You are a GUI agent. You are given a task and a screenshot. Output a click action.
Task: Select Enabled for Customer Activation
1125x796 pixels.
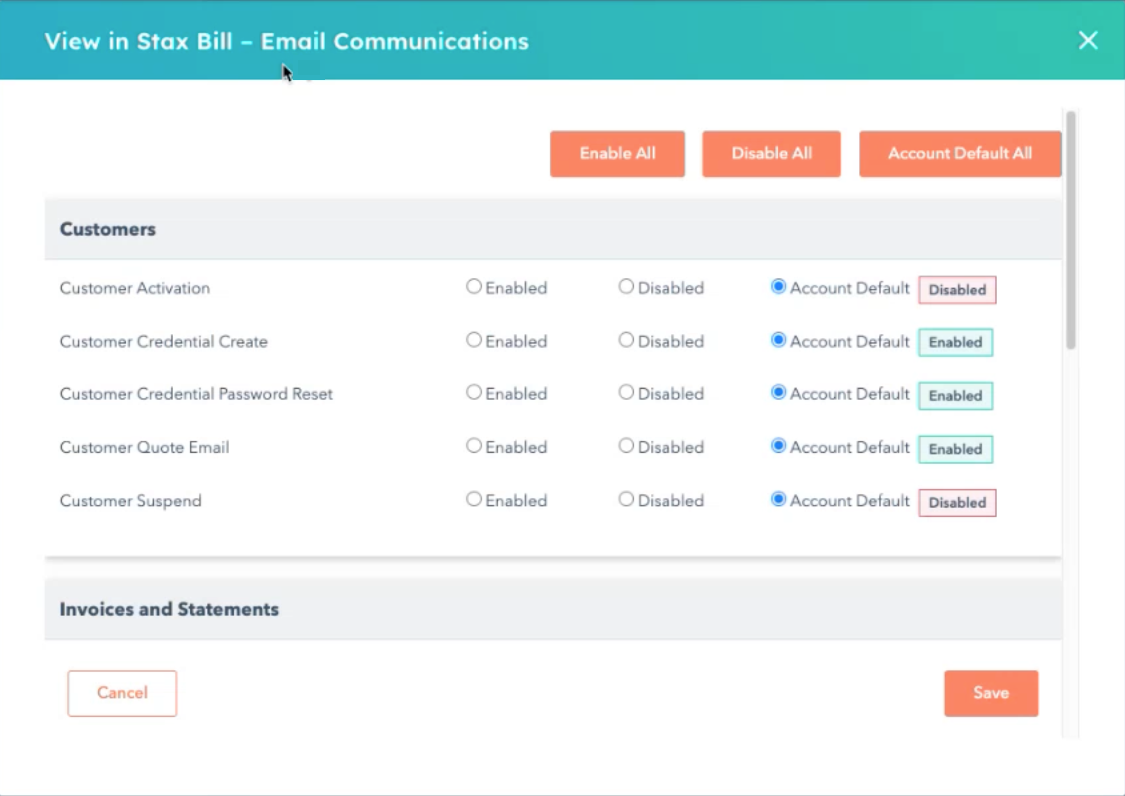coord(474,286)
